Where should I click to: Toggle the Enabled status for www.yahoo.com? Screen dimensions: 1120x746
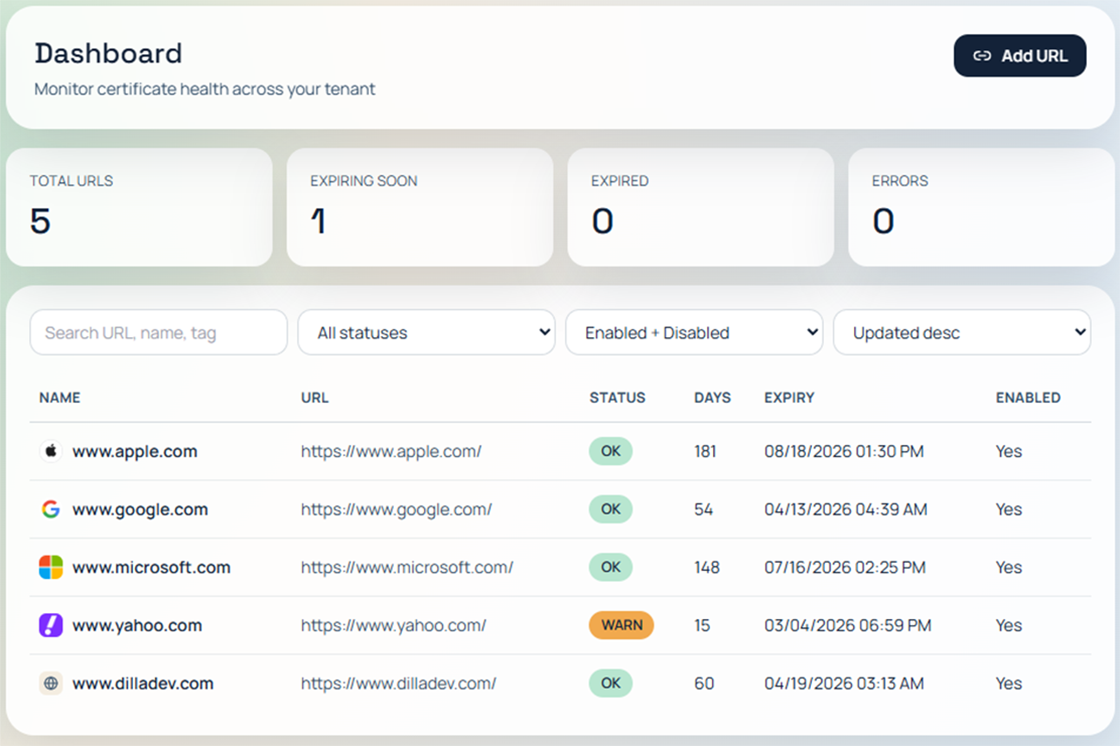point(1008,625)
